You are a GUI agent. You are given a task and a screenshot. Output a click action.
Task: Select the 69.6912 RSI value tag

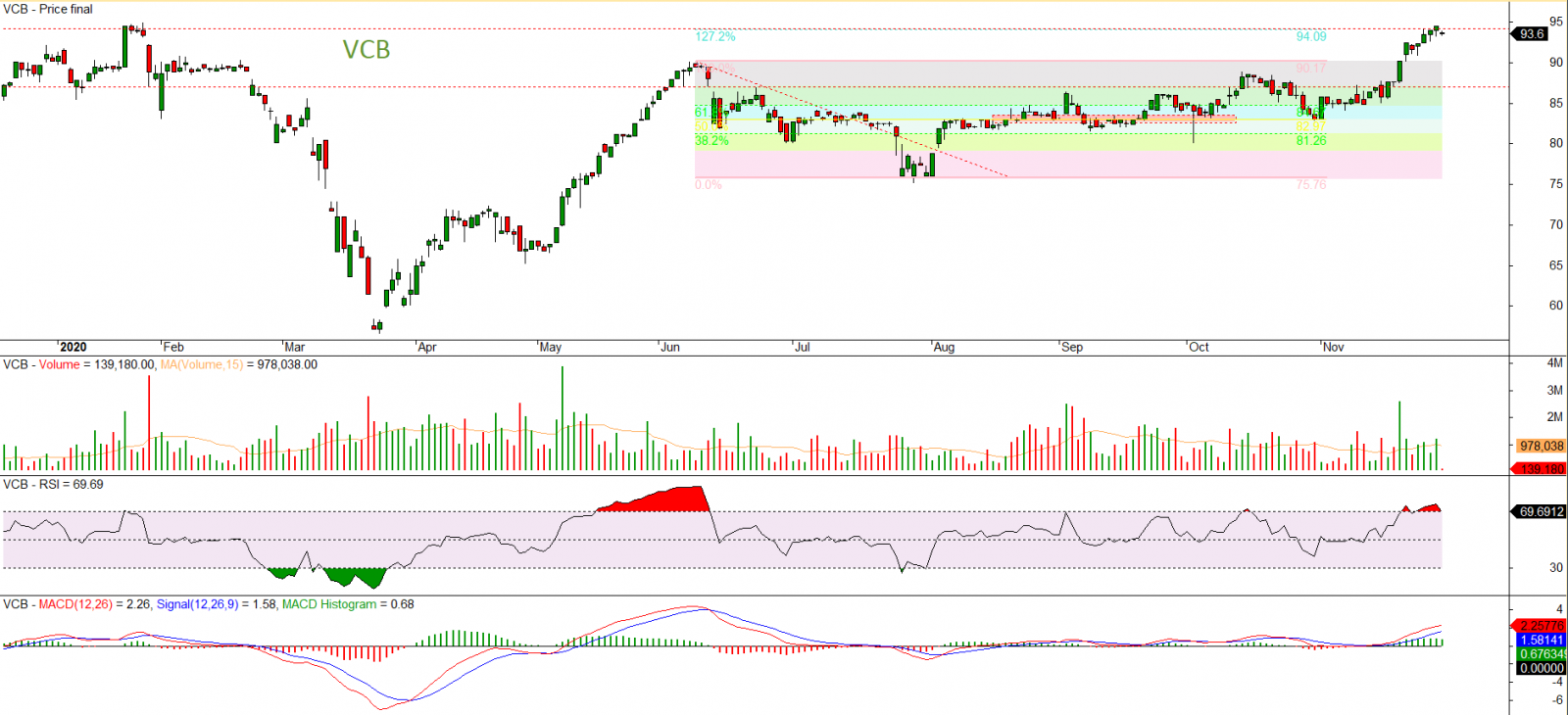coord(1541,511)
